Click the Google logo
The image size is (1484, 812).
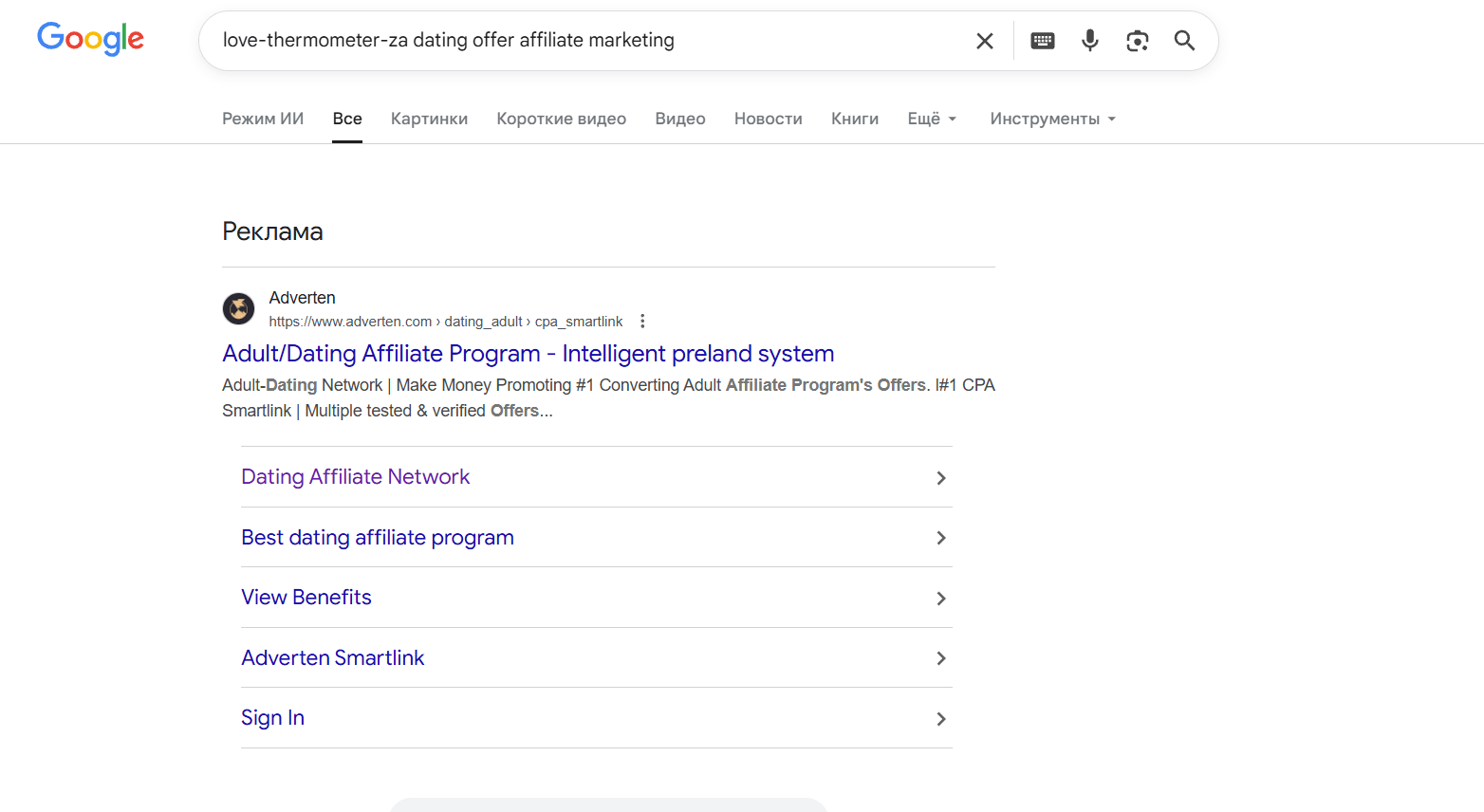(x=90, y=39)
